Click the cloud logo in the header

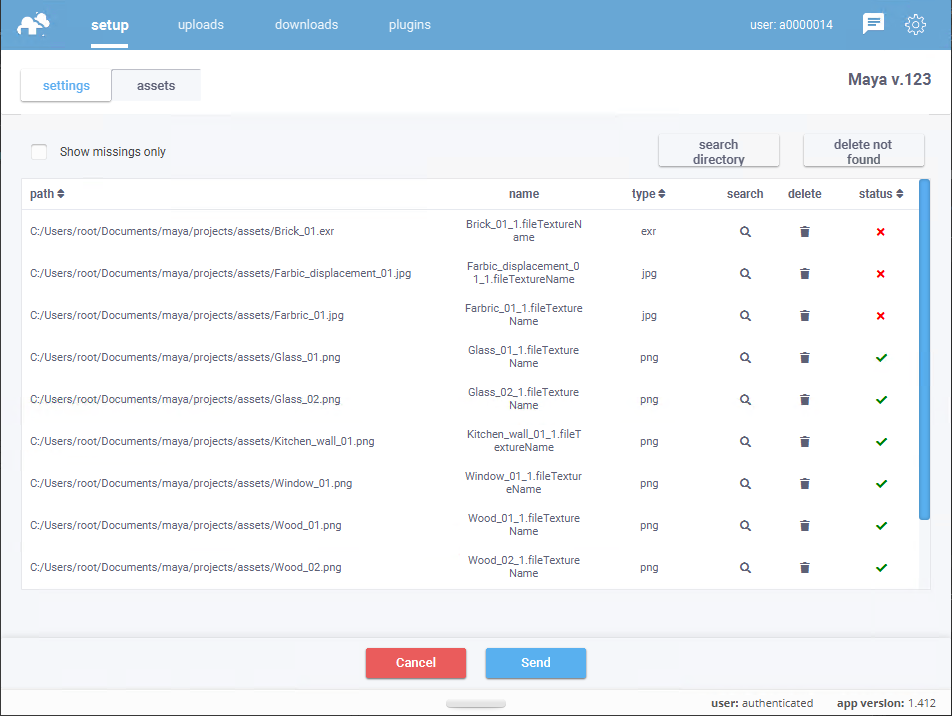[x=35, y=24]
